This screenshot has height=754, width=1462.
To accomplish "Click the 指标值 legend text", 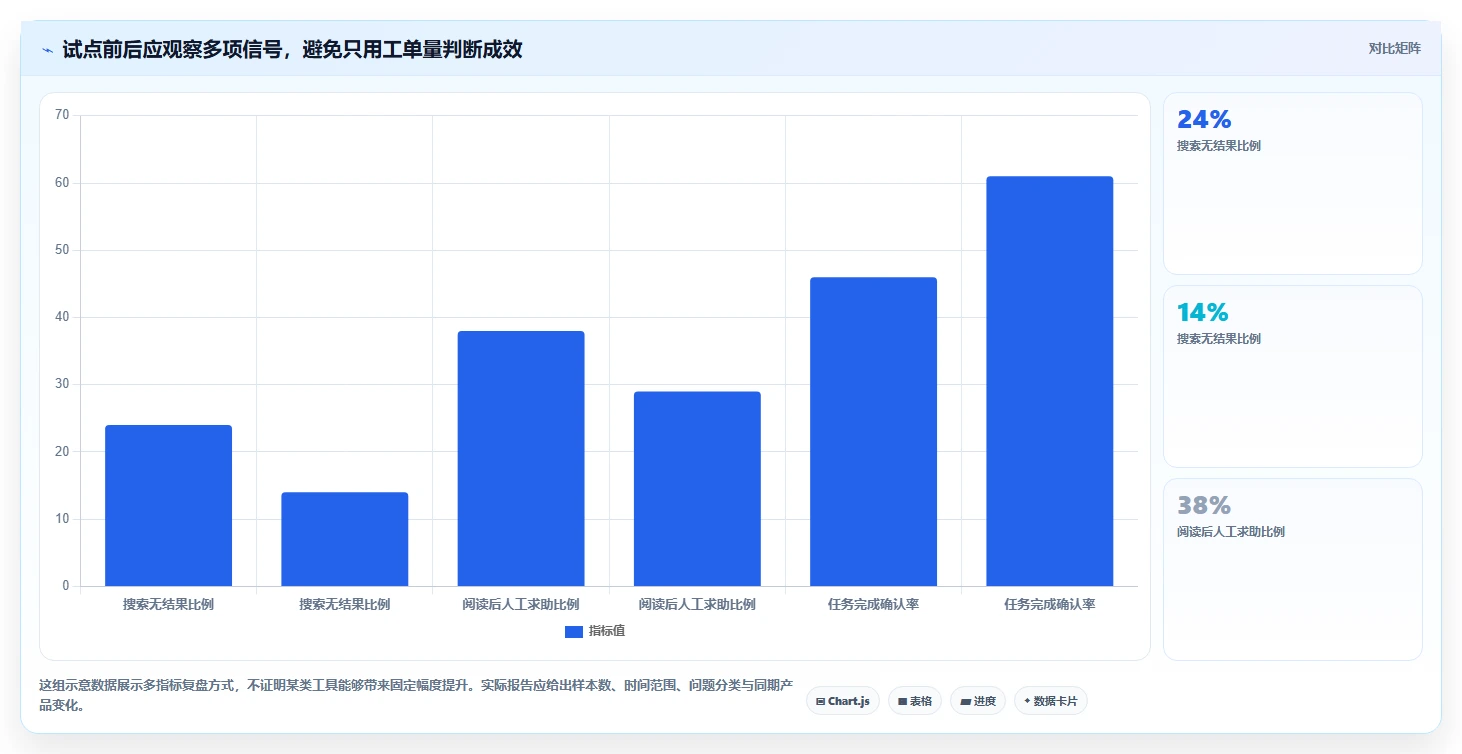I will pos(607,631).
